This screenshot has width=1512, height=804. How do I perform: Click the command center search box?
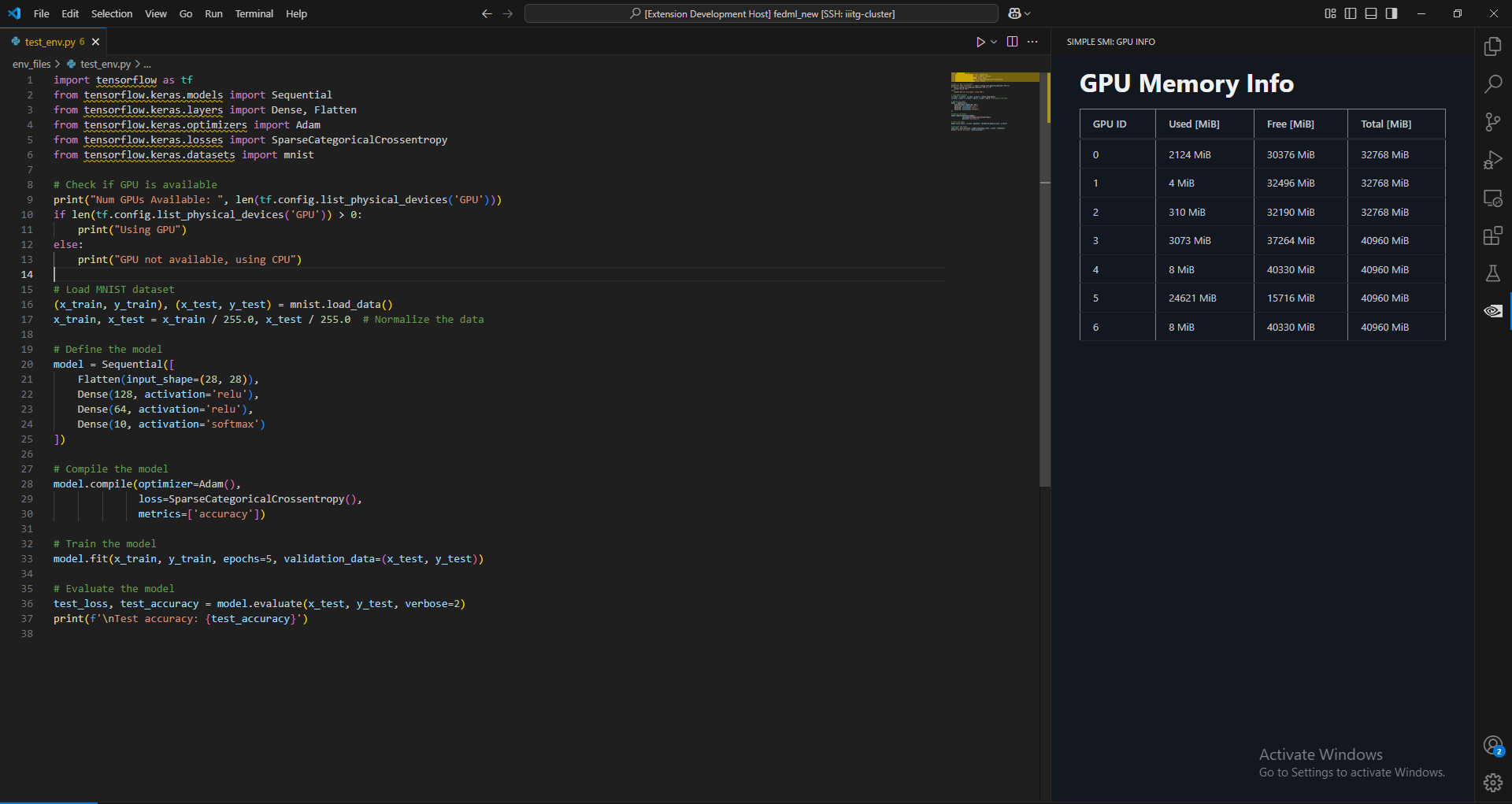pyautogui.click(x=762, y=13)
